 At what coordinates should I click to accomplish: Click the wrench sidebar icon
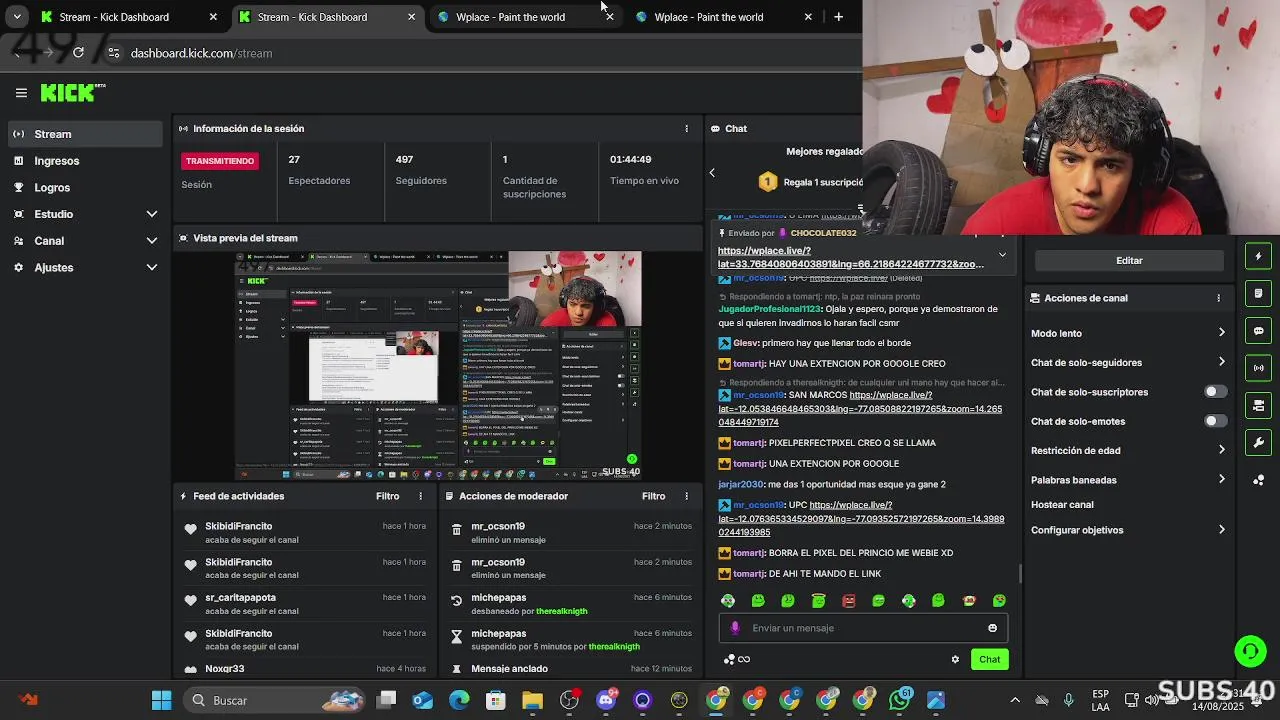click(1258, 442)
